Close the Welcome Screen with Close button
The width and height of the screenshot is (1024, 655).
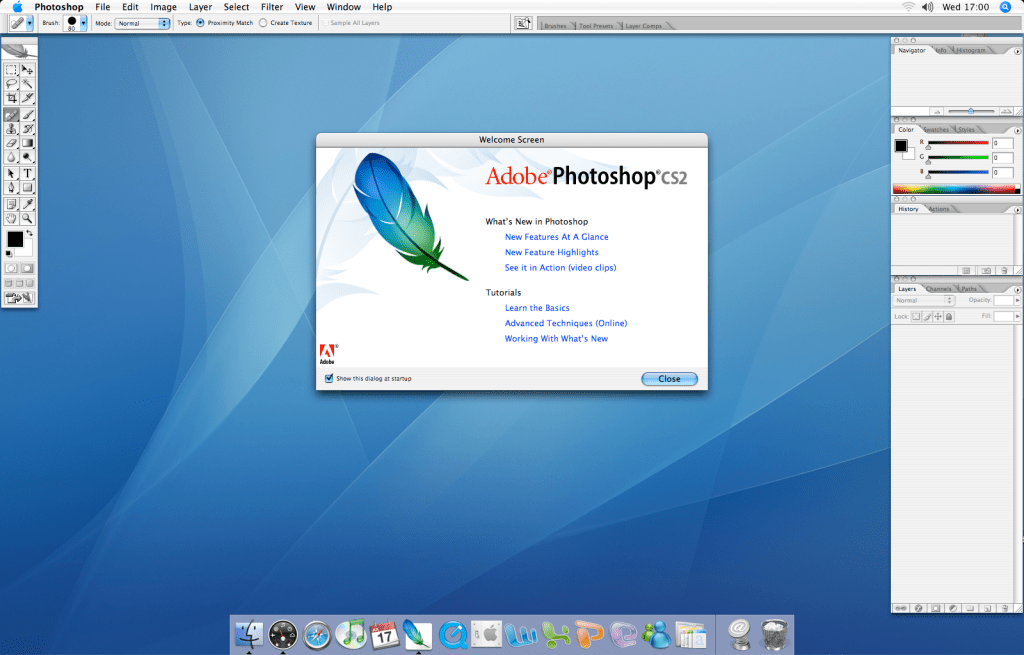(669, 379)
